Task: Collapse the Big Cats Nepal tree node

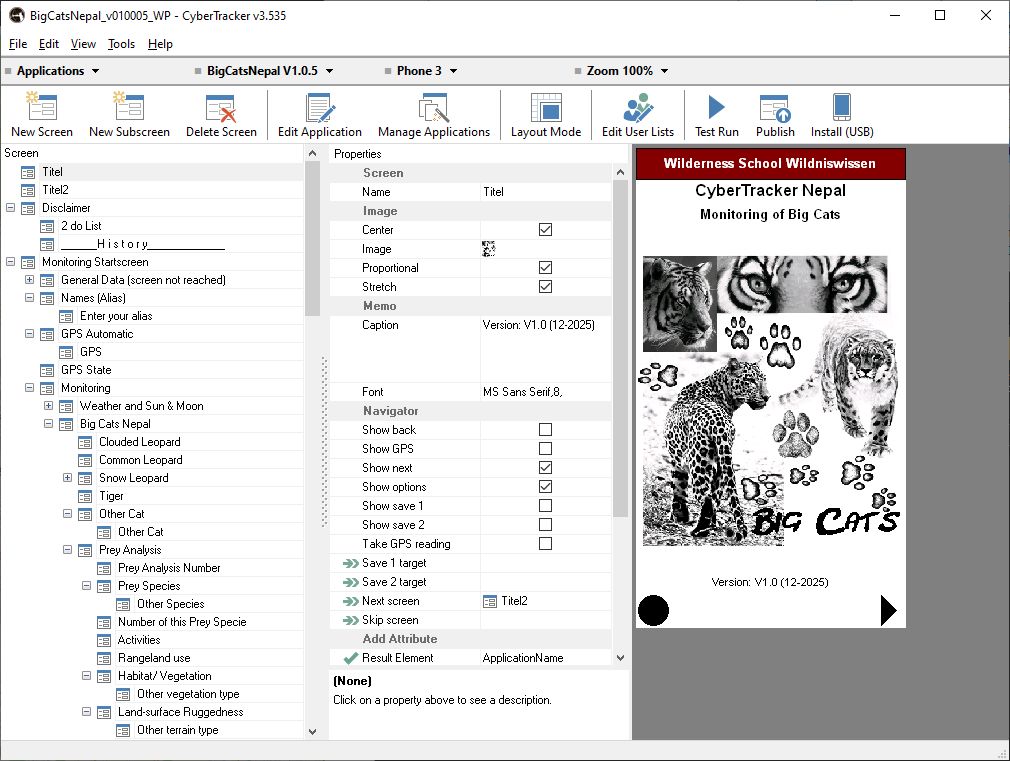Action: 48,424
